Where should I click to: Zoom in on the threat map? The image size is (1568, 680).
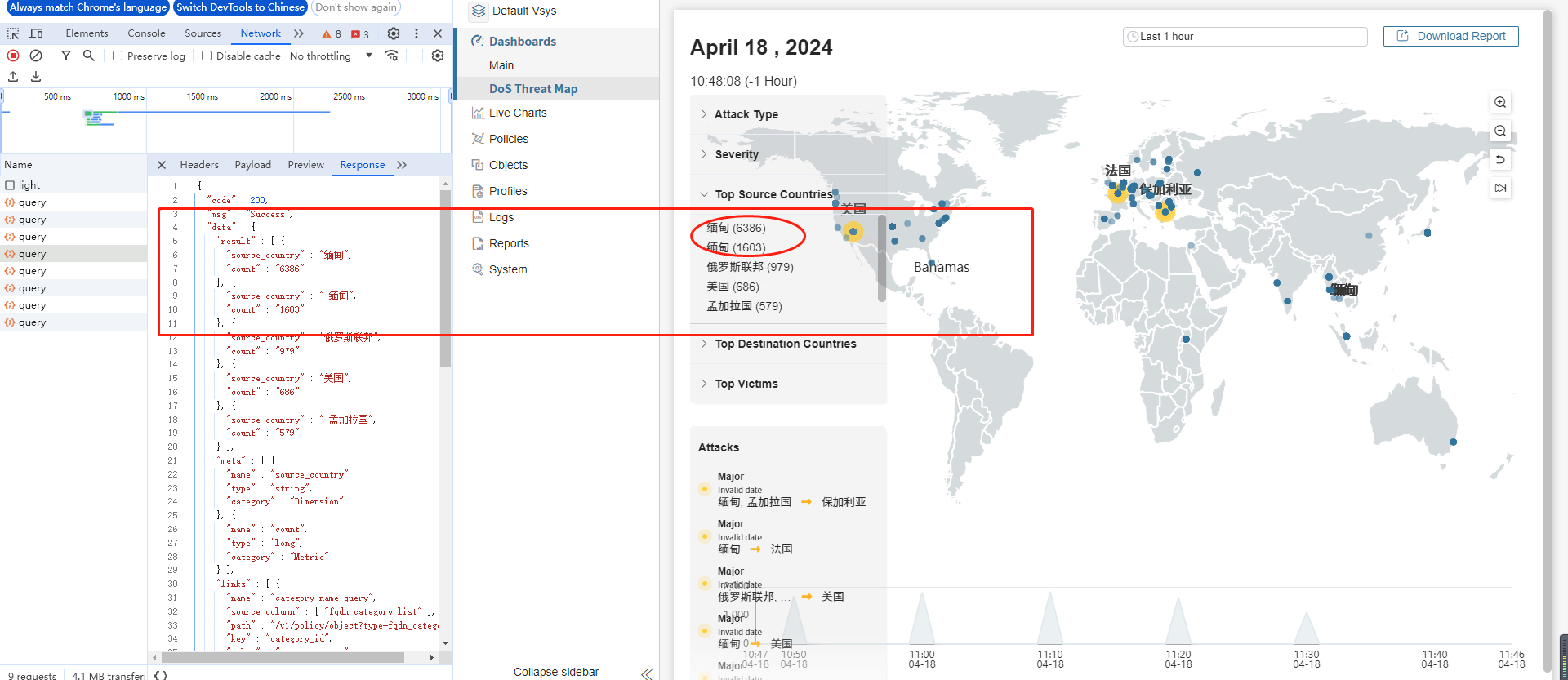tap(1500, 102)
